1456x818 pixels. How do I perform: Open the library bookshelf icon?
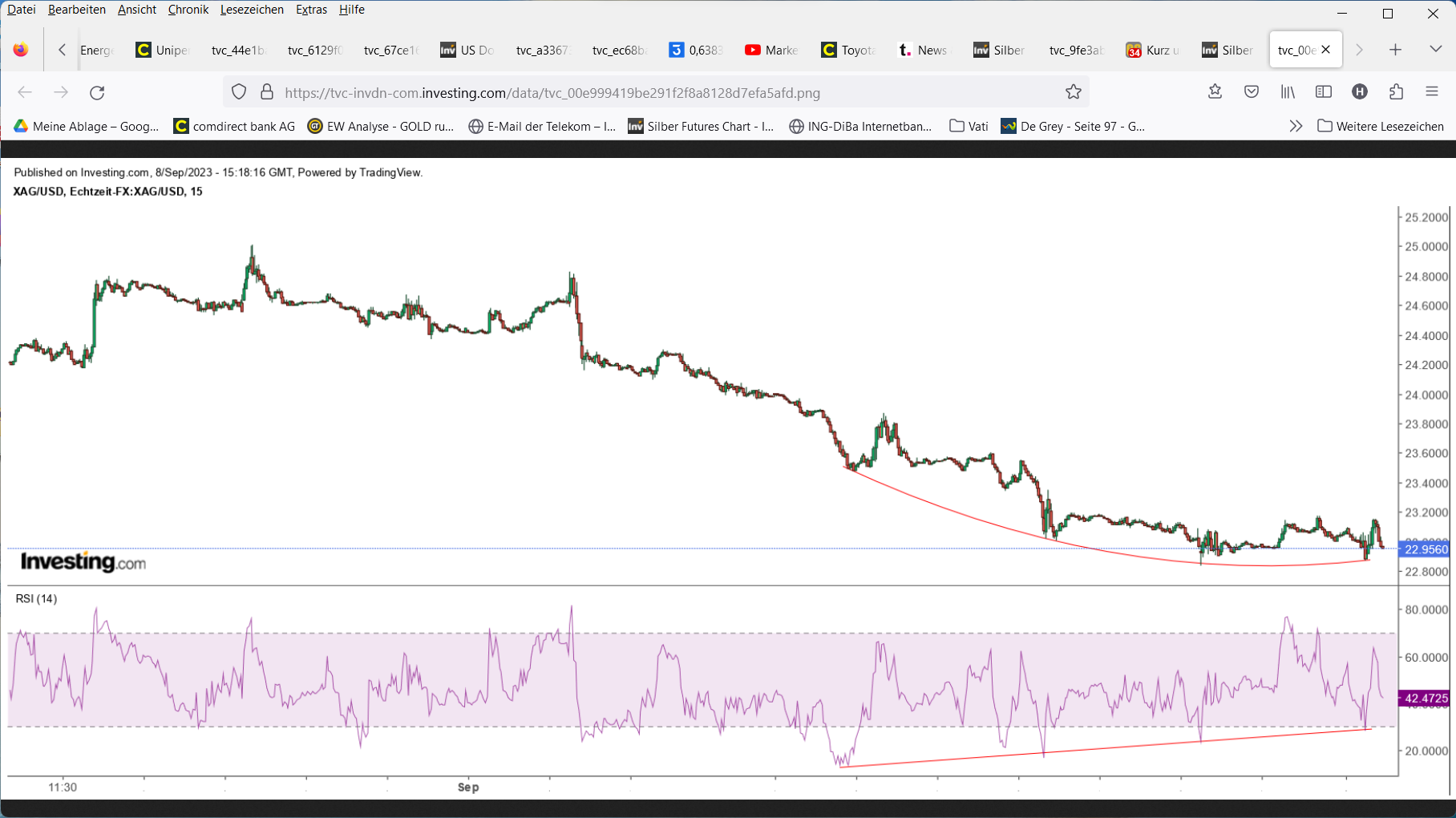pos(1288,92)
